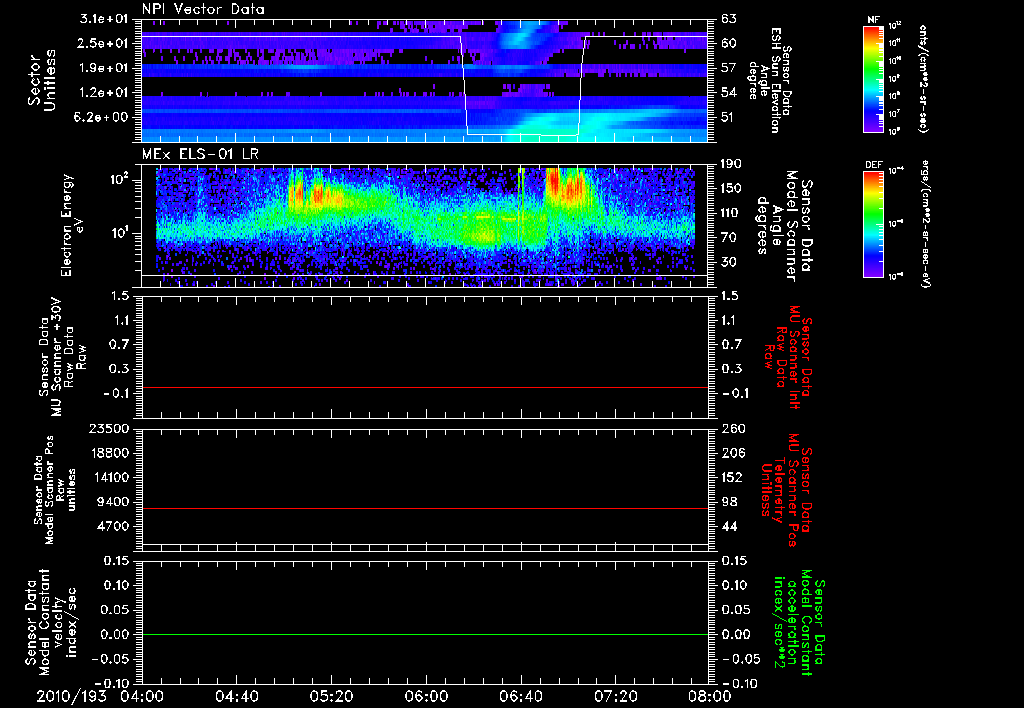The height and width of the screenshot is (708, 1024).
Task: Select the 'MEx ELS-01 LR' panel title
Action: tap(200, 154)
